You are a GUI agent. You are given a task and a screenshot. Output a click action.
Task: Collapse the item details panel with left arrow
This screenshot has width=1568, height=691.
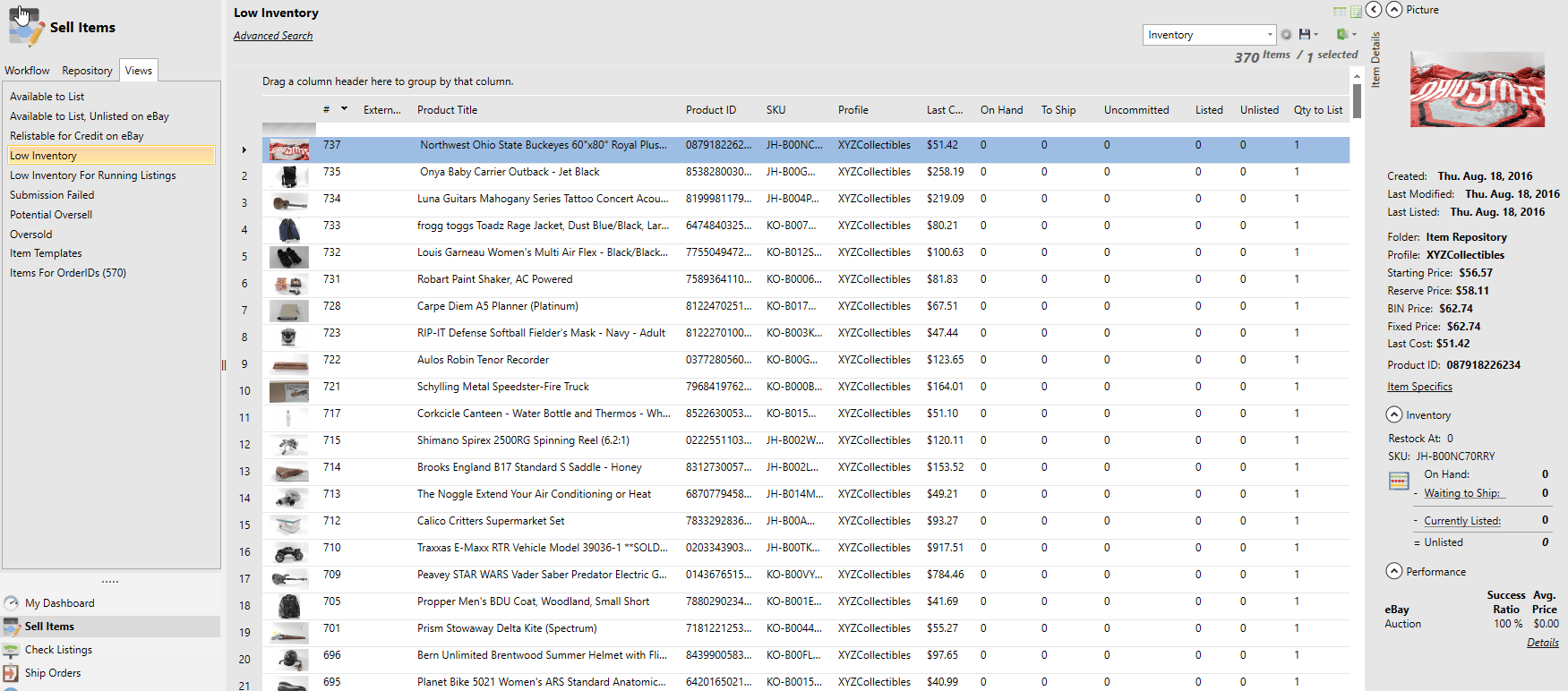(x=1373, y=10)
